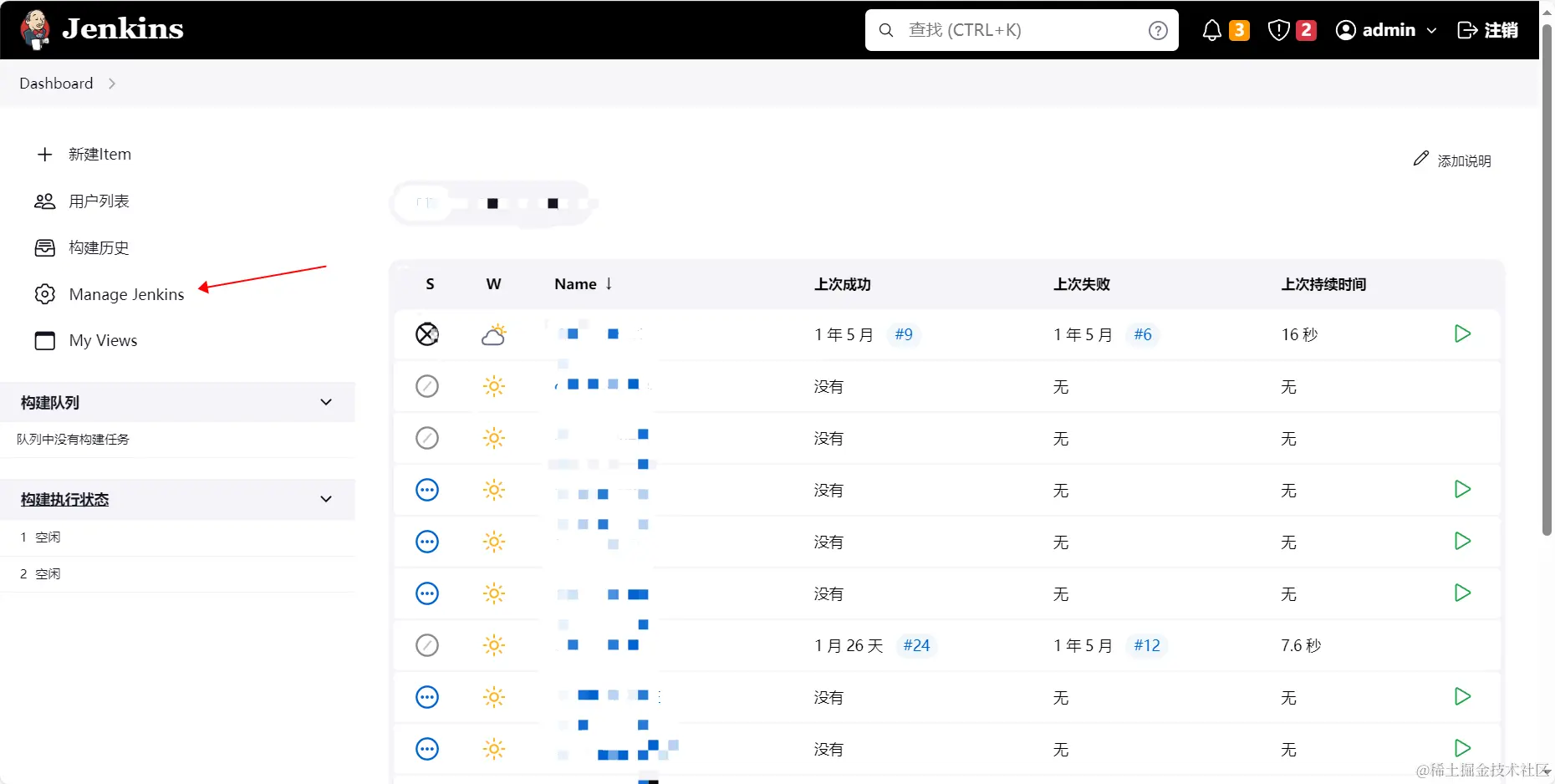Viewport: 1555px width, 784px height.
Task: Sort by the 上次成功 column header
Action: point(843,284)
